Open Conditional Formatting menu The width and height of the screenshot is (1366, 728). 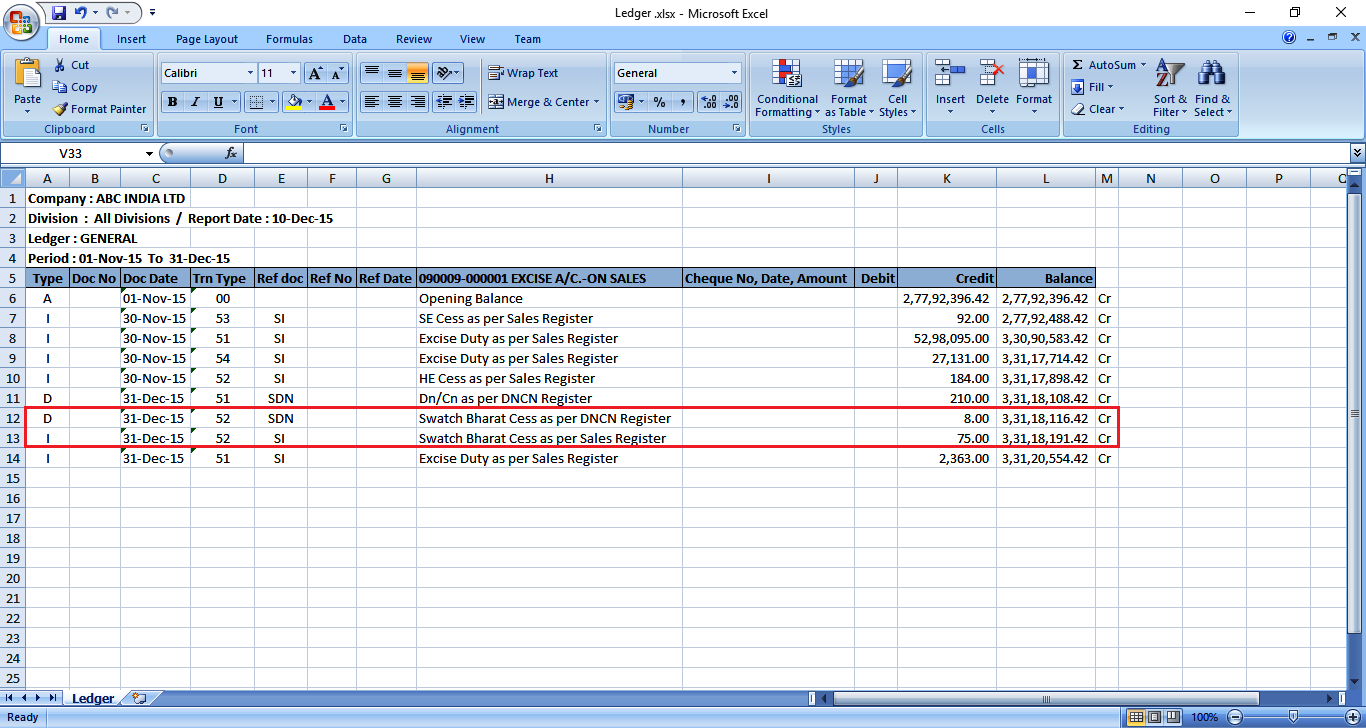(x=787, y=87)
